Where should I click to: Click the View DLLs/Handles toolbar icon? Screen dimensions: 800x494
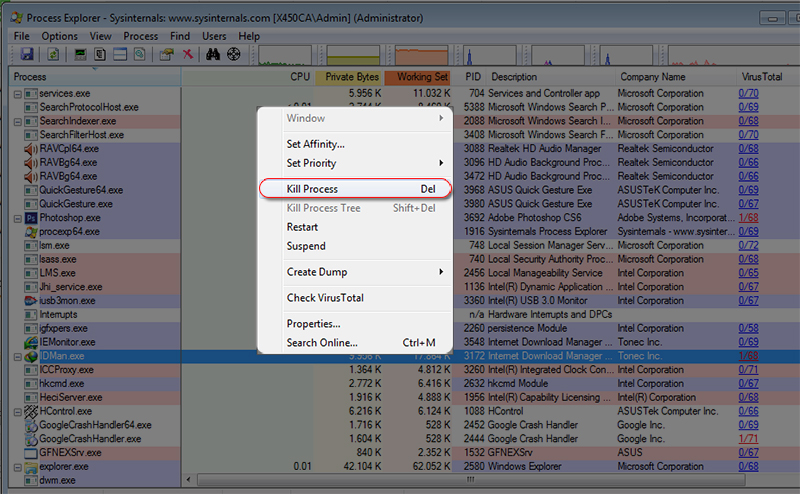pyautogui.click(x=139, y=54)
